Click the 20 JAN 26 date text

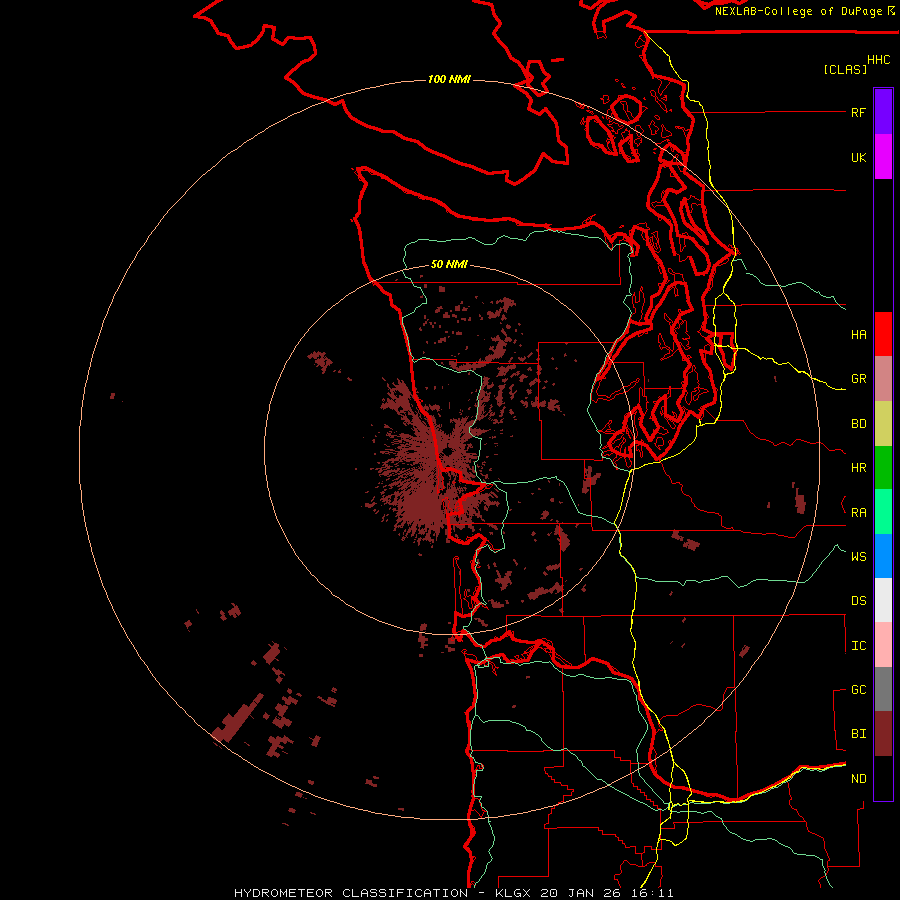coord(580,893)
